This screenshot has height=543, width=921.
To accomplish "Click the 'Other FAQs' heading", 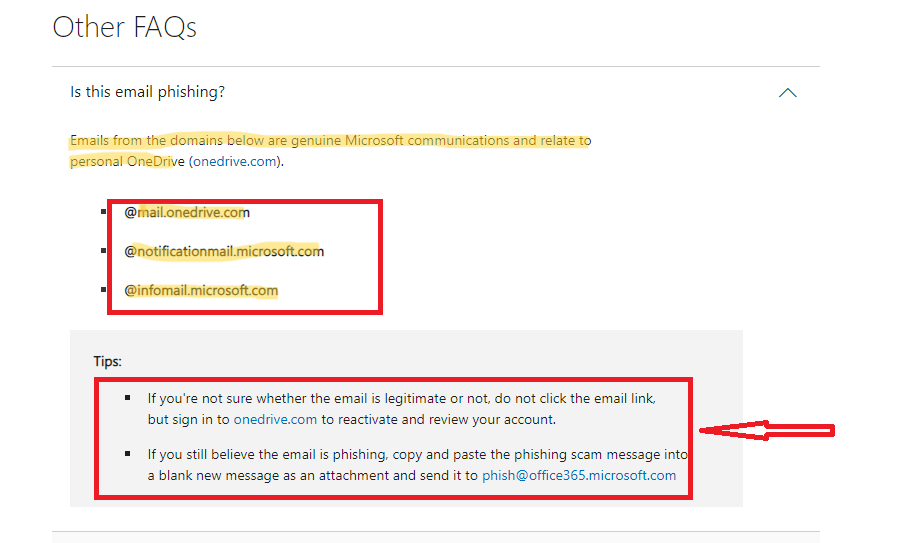I will [125, 27].
